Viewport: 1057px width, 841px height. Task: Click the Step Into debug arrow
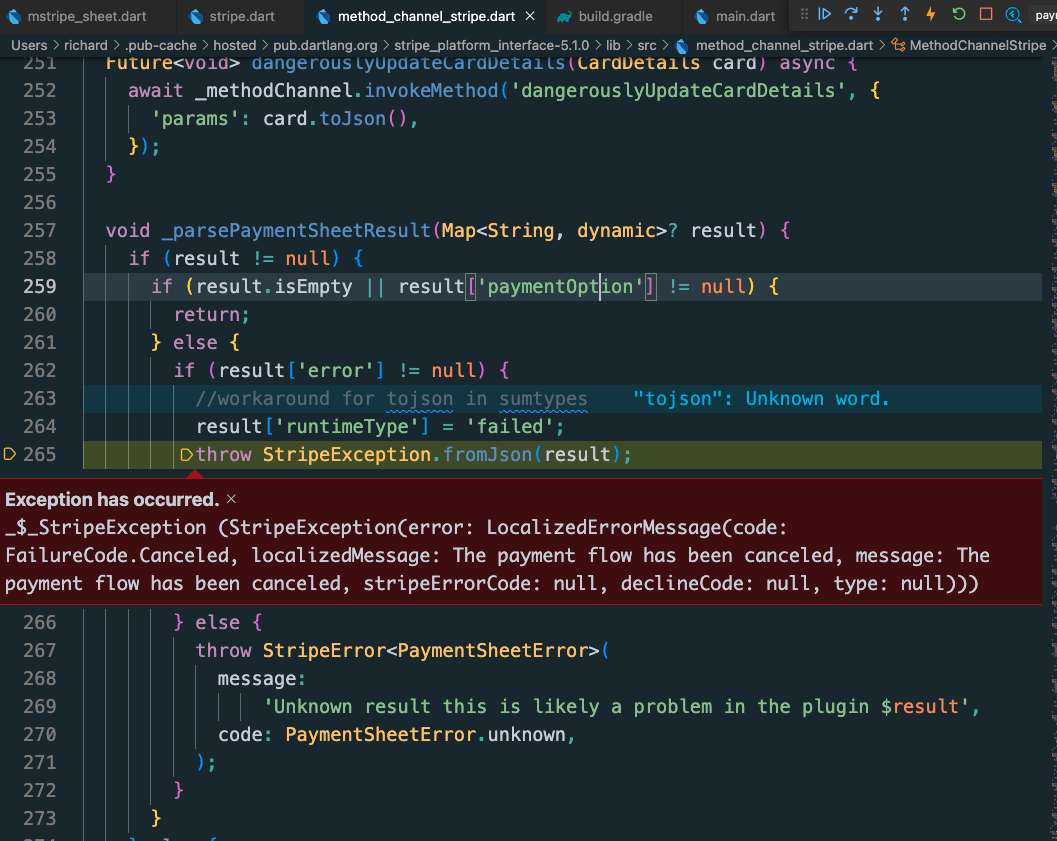878,15
